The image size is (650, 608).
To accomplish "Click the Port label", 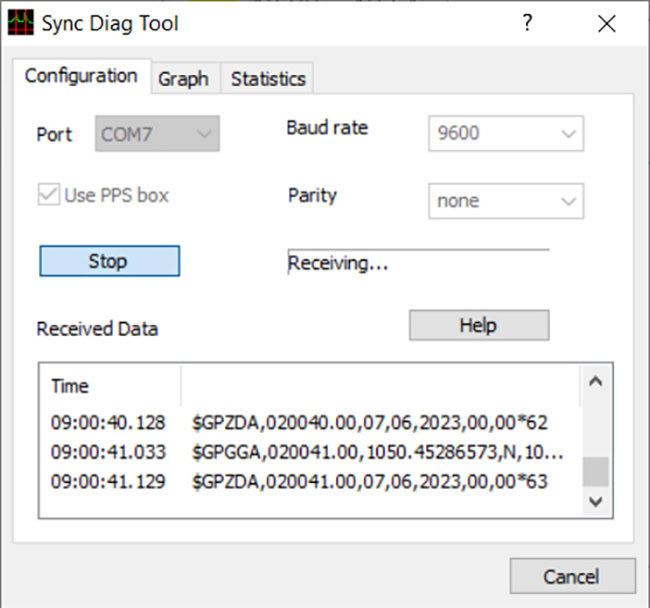I will point(54,134).
